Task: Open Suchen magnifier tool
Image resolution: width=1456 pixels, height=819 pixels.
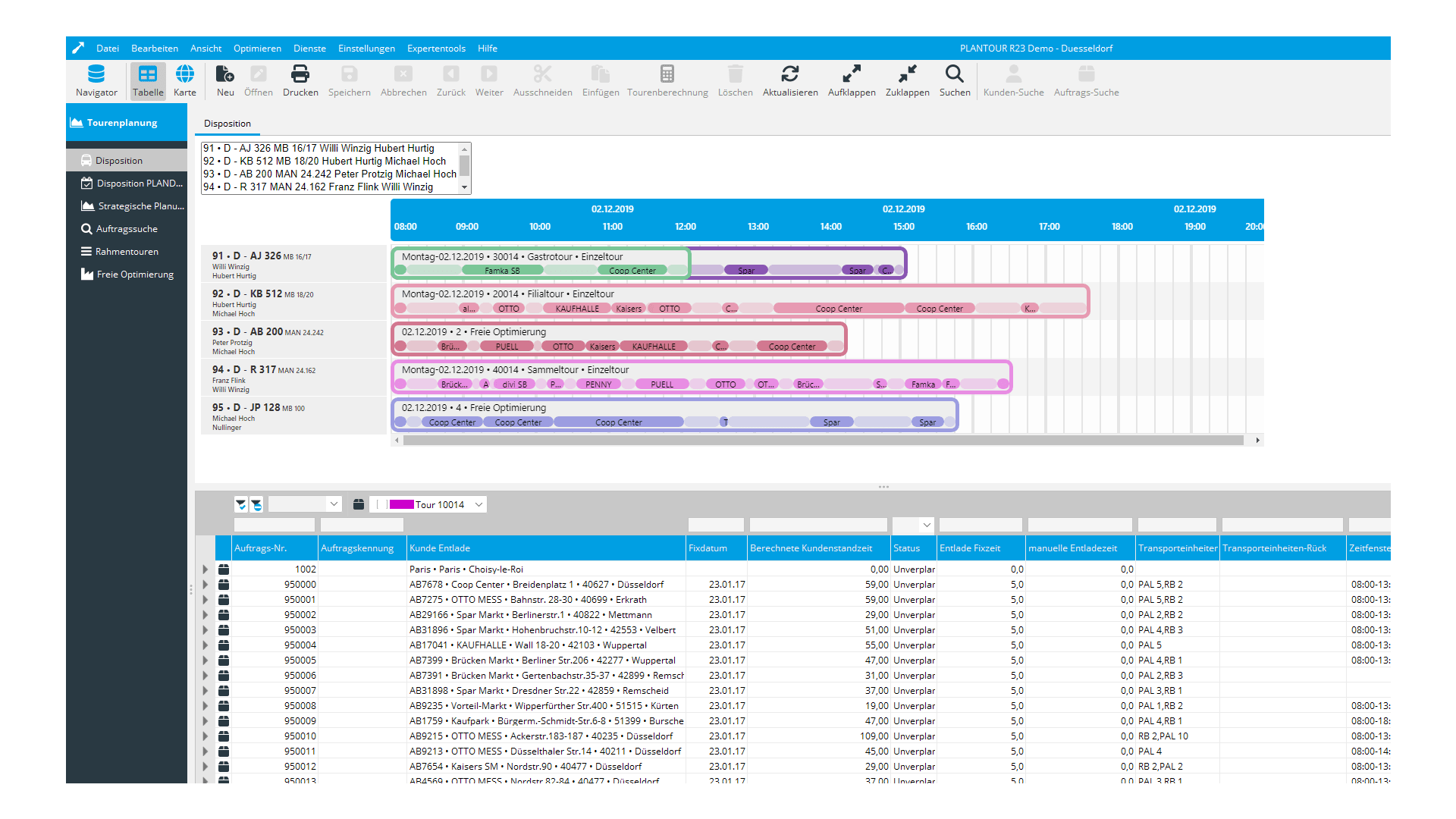Action: [x=954, y=74]
